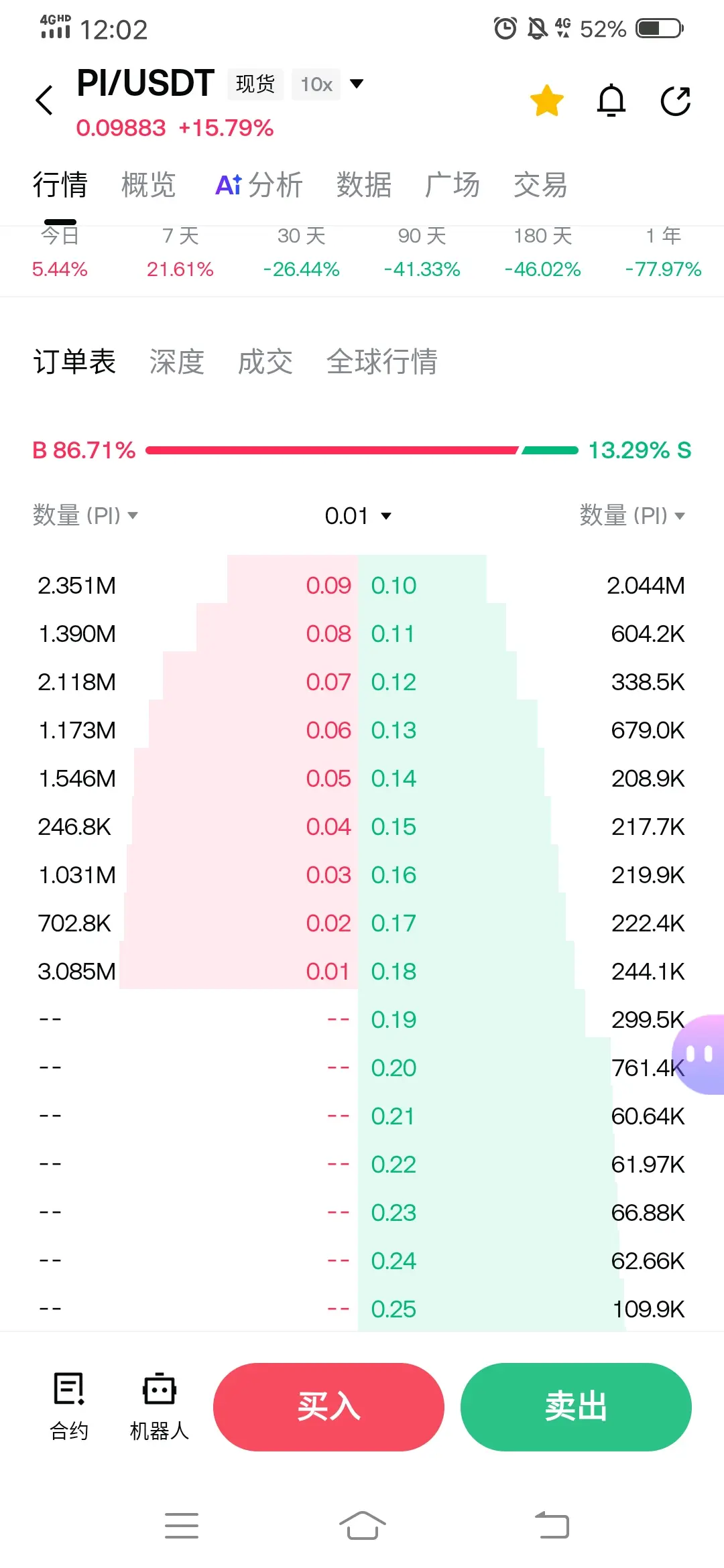Open right 数量 (PI) unit dropdown
Screen dimensions: 724x1568
coord(632,515)
